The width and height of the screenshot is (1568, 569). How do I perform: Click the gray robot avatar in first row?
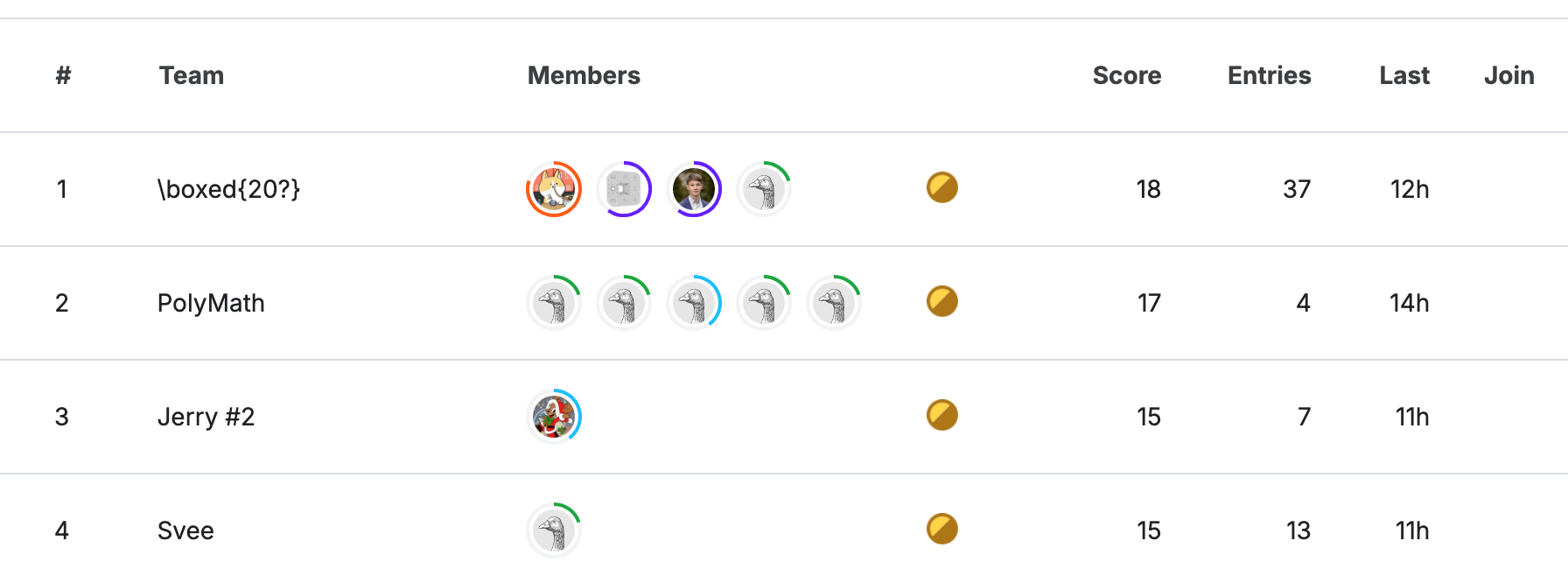coord(624,189)
